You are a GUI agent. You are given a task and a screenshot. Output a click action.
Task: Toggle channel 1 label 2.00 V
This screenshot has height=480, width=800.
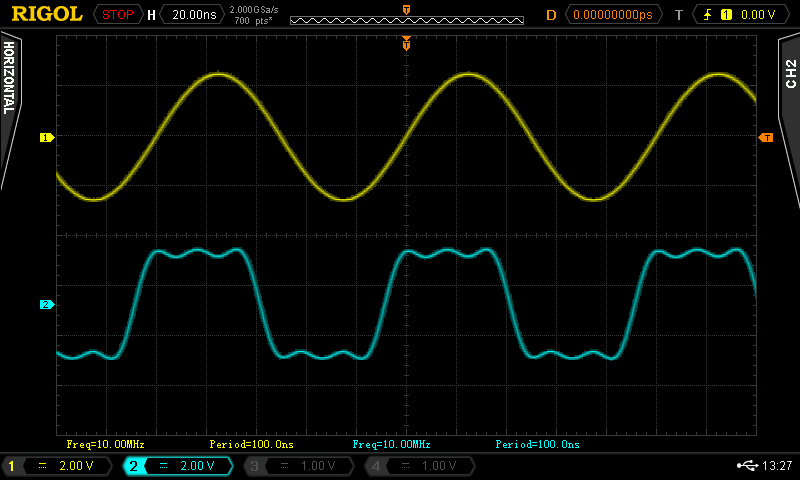click(57, 466)
